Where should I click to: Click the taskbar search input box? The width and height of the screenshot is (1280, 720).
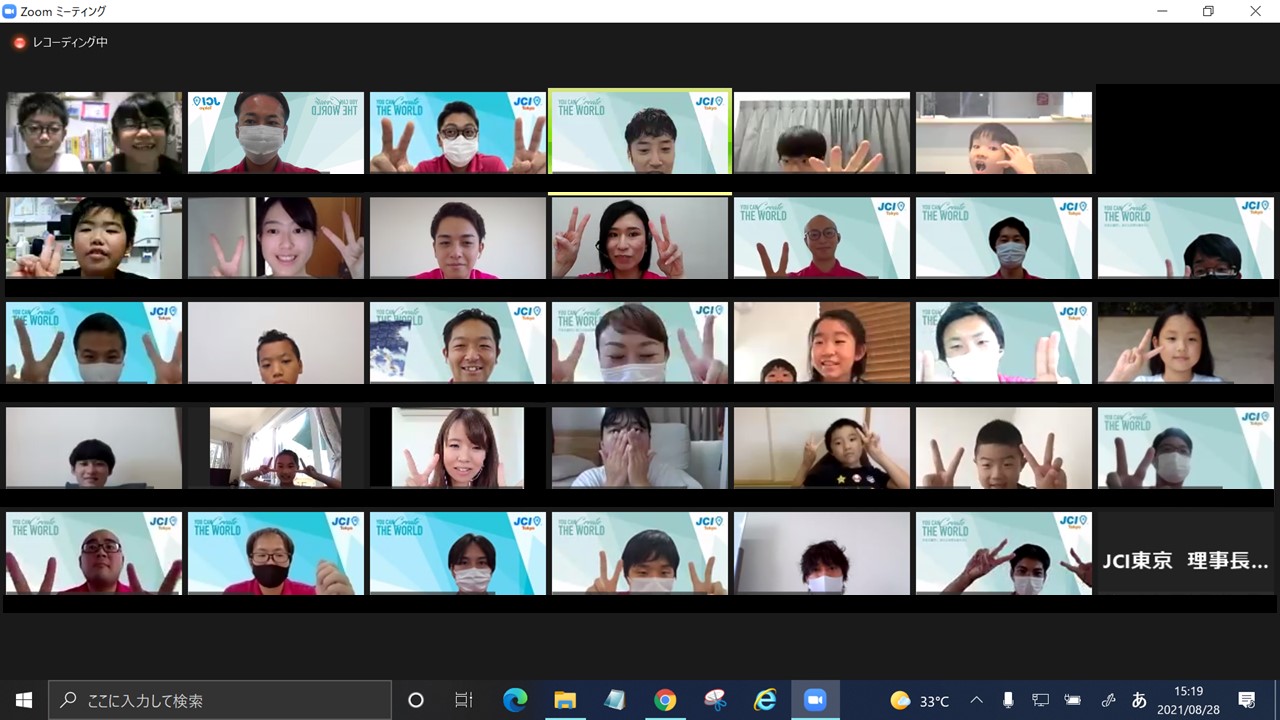(x=220, y=700)
